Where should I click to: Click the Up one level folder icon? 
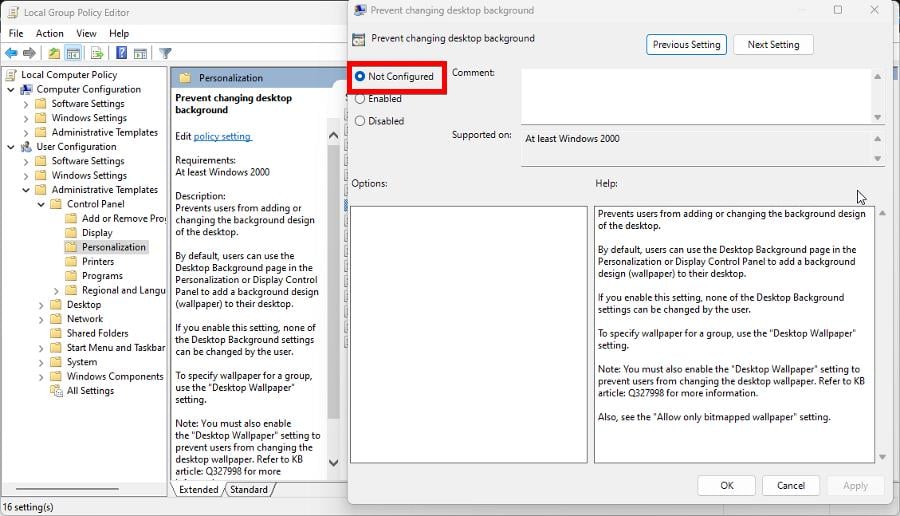(54, 53)
